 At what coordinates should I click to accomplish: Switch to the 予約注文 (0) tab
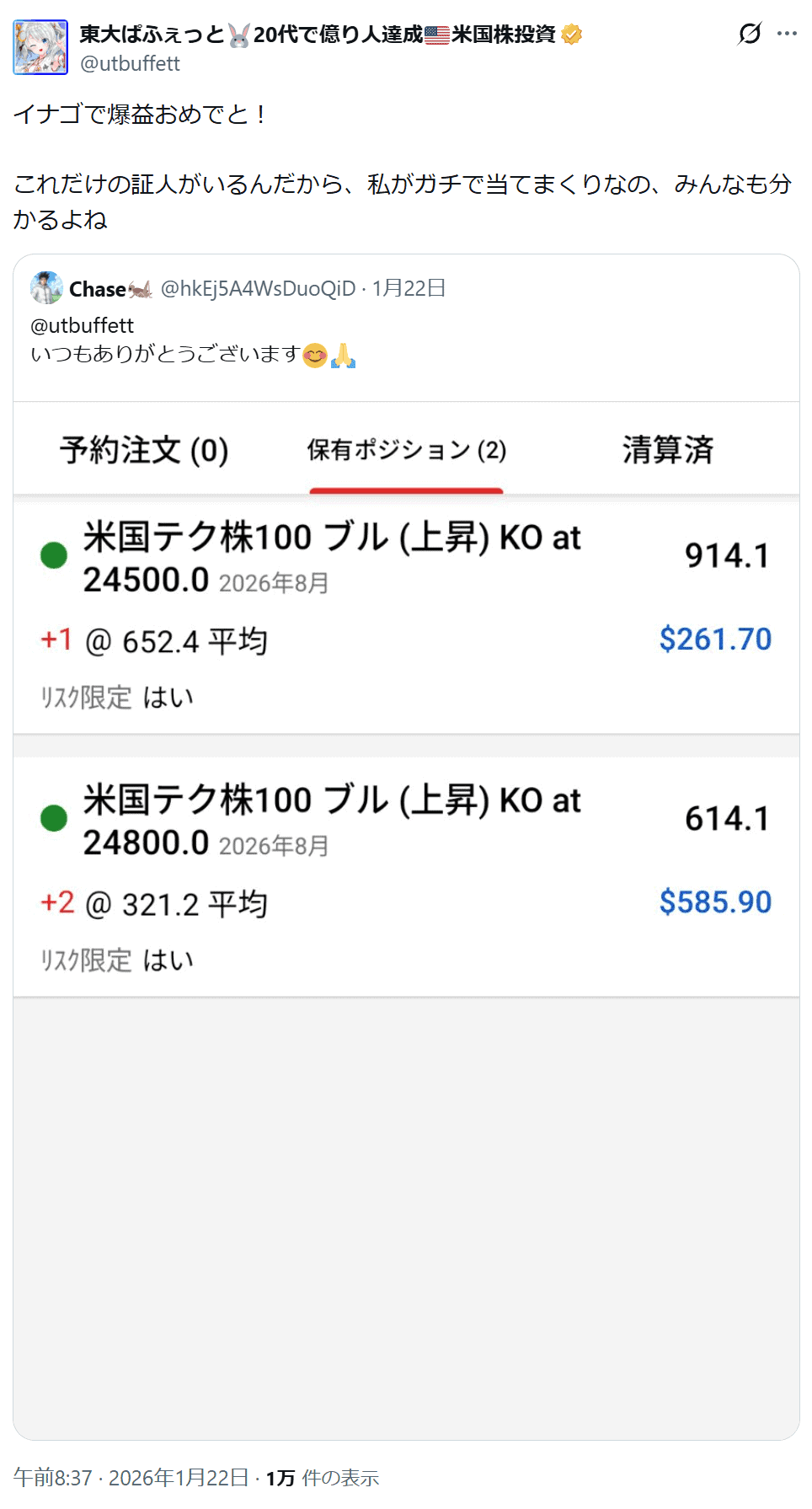pos(144,450)
